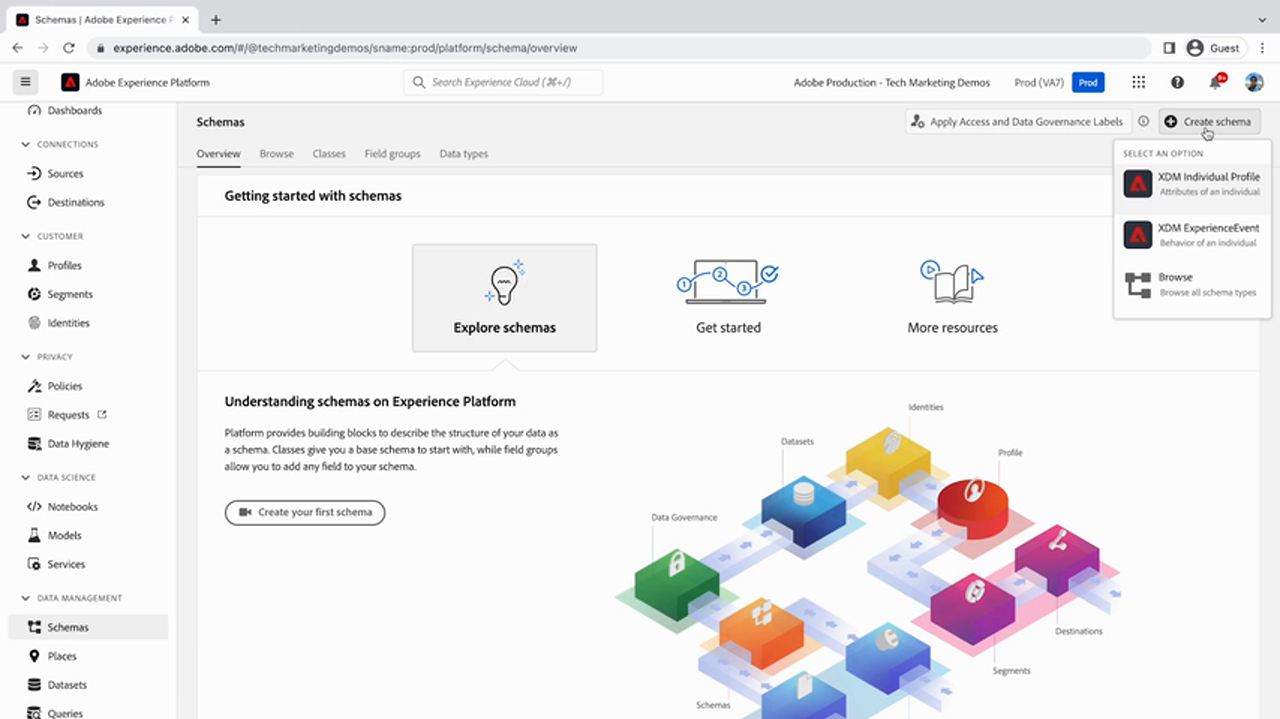Select the More resources card
The width and height of the screenshot is (1280, 719).
point(952,298)
